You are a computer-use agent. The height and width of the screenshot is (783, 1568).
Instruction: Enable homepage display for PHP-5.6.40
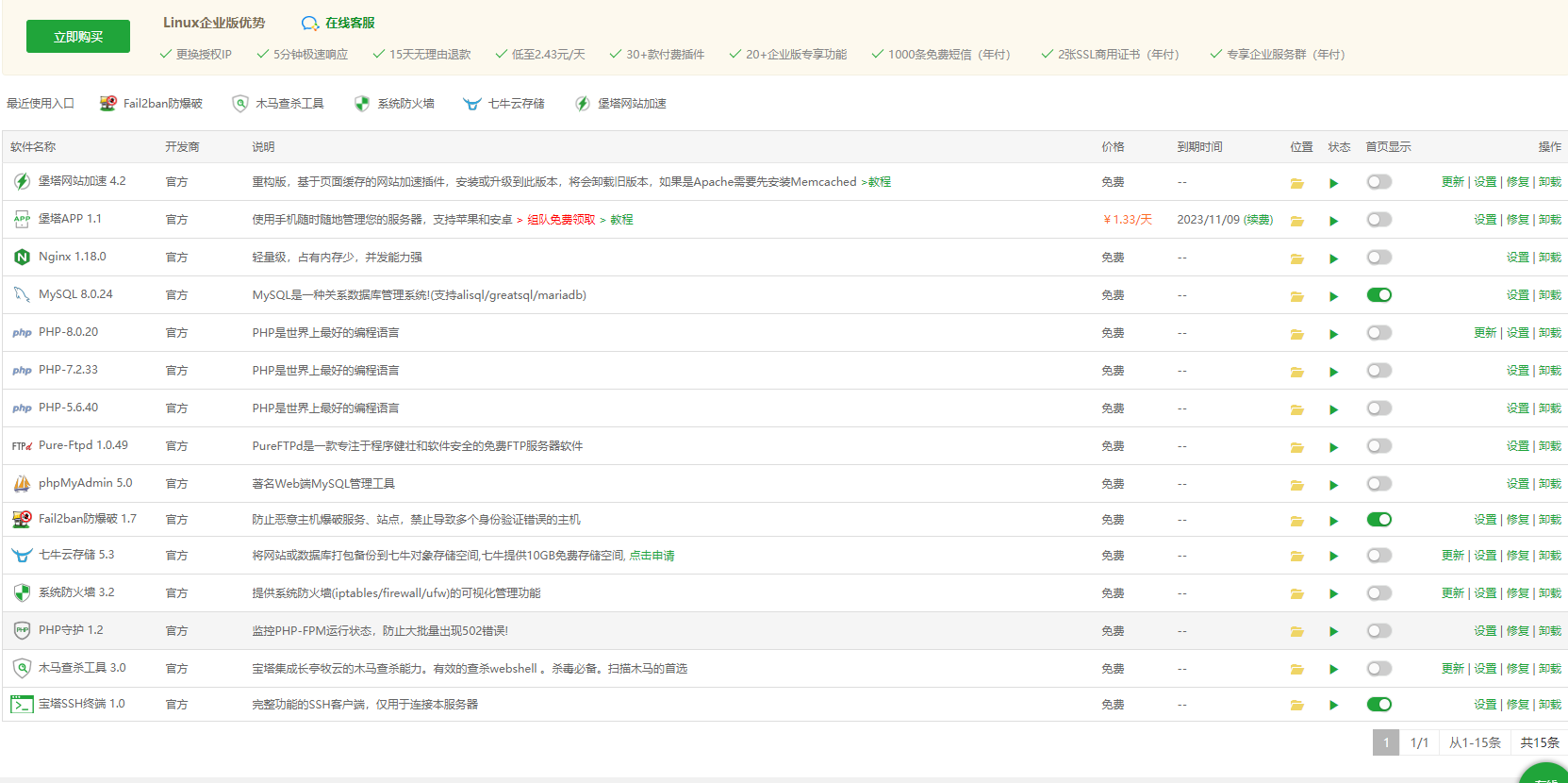tap(1379, 408)
